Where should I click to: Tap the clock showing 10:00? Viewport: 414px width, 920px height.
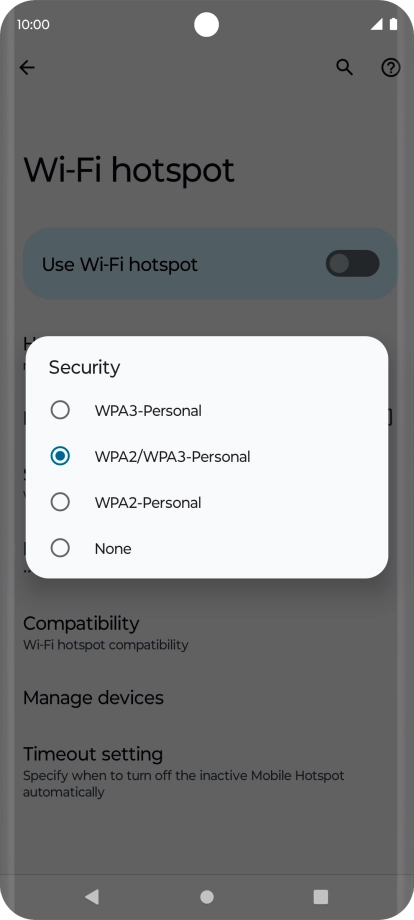(33, 25)
